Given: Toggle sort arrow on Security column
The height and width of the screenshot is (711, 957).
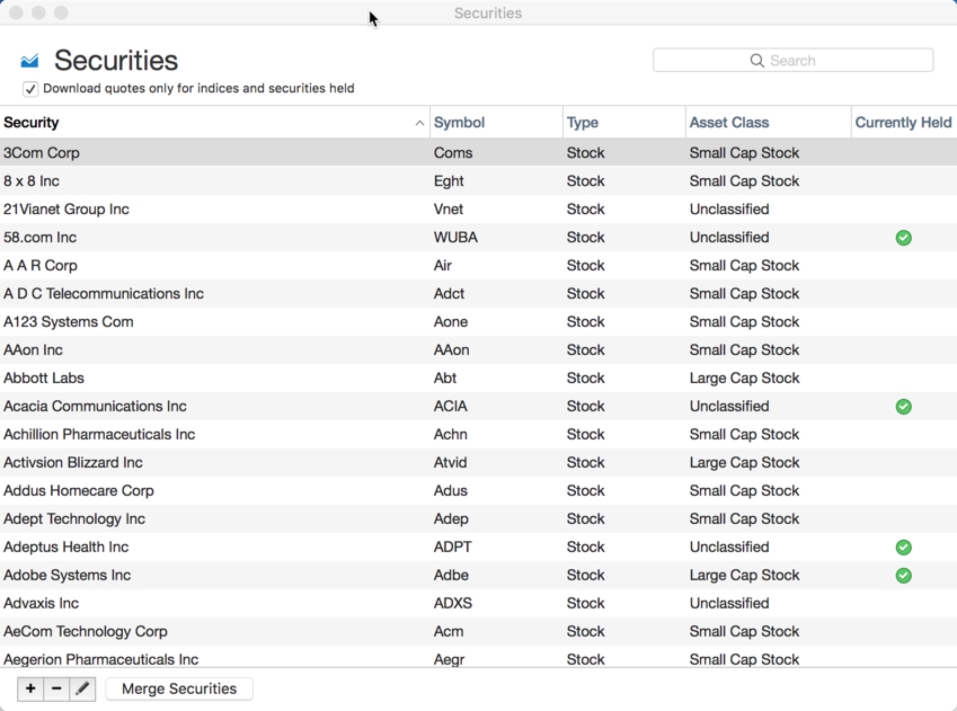Looking at the screenshot, I should pos(419,123).
